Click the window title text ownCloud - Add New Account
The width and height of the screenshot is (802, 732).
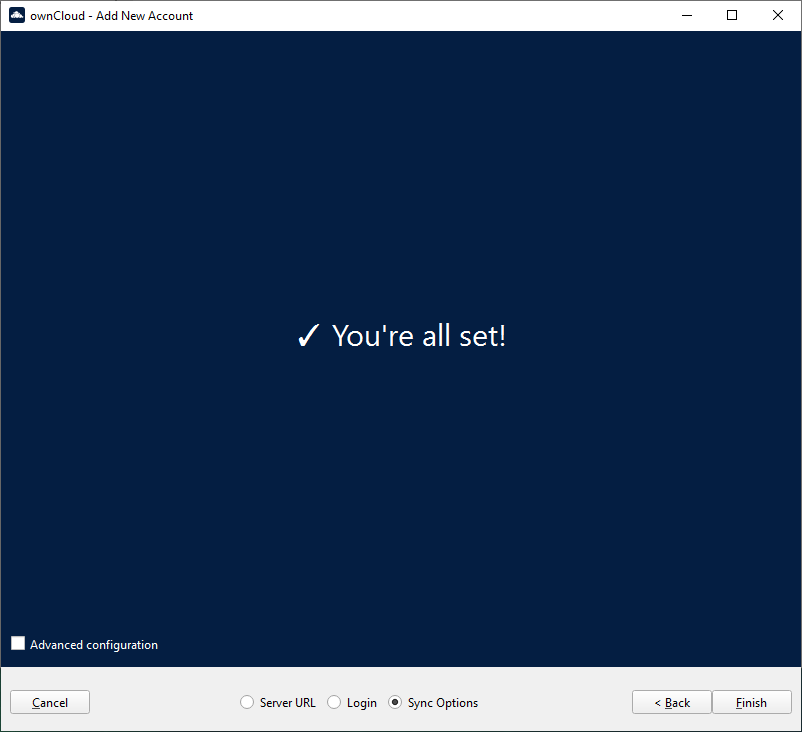[x=112, y=16]
